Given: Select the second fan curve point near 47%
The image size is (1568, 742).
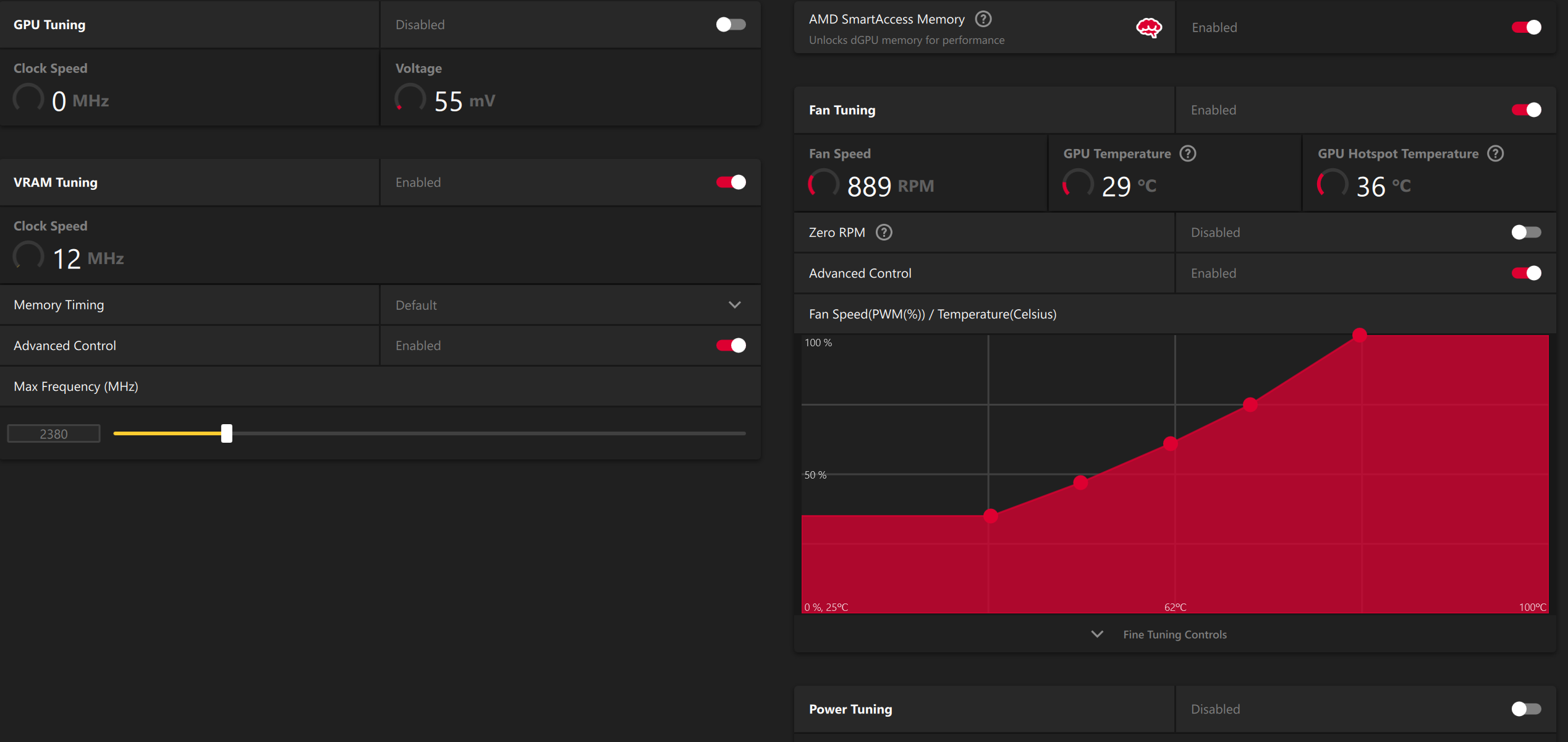Looking at the screenshot, I should pyautogui.click(x=1080, y=483).
